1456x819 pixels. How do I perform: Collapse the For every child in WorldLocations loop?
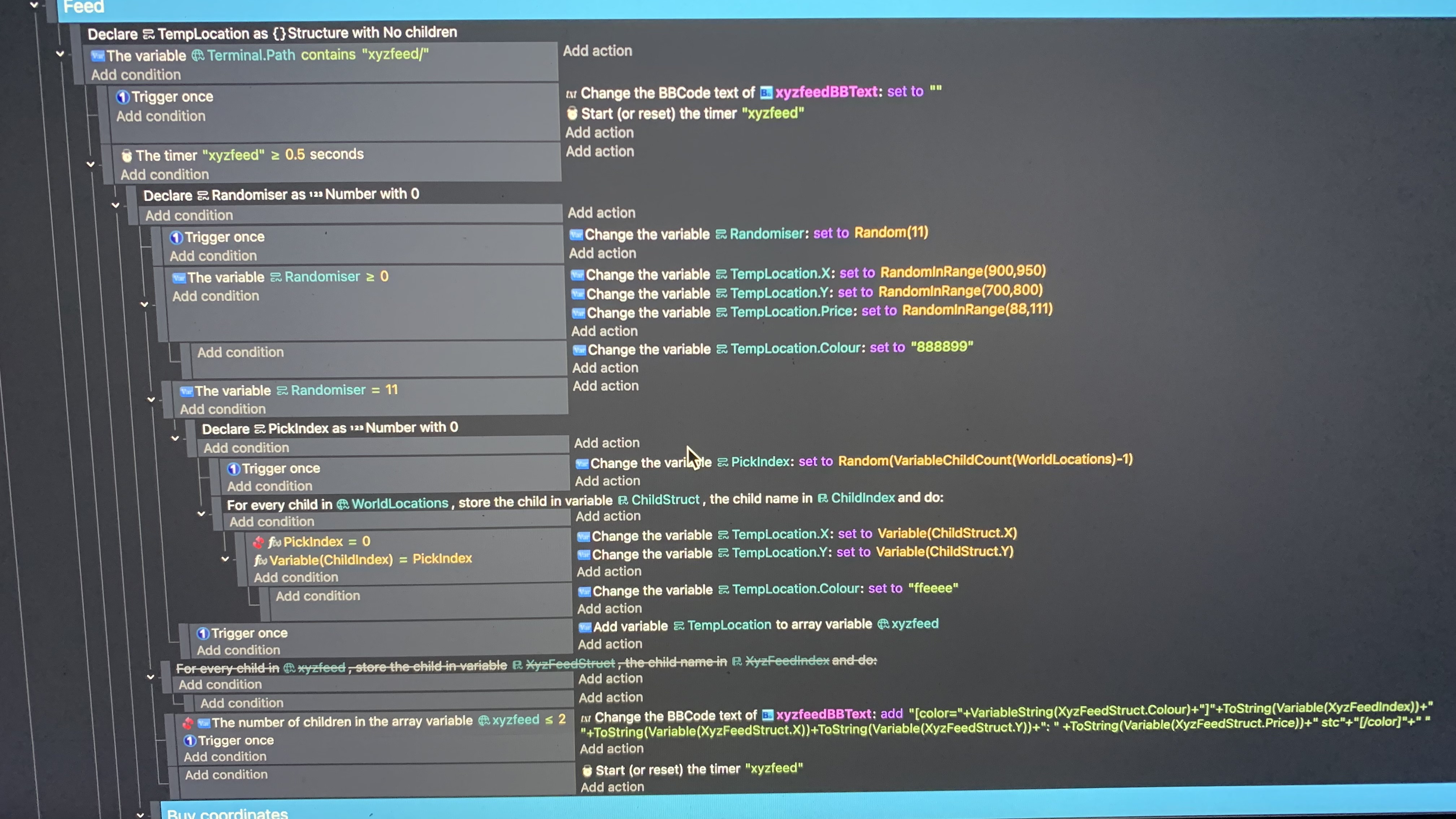point(201,514)
